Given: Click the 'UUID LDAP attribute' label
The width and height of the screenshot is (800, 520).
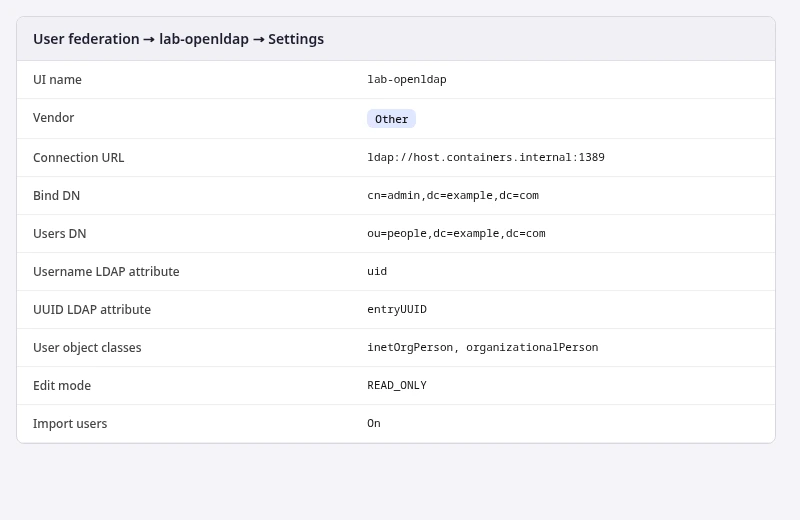Looking at the screenshot, I should coord(92,310).
